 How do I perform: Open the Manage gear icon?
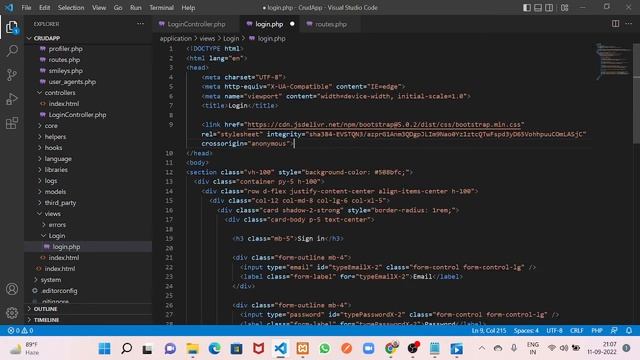click(12, 313)
